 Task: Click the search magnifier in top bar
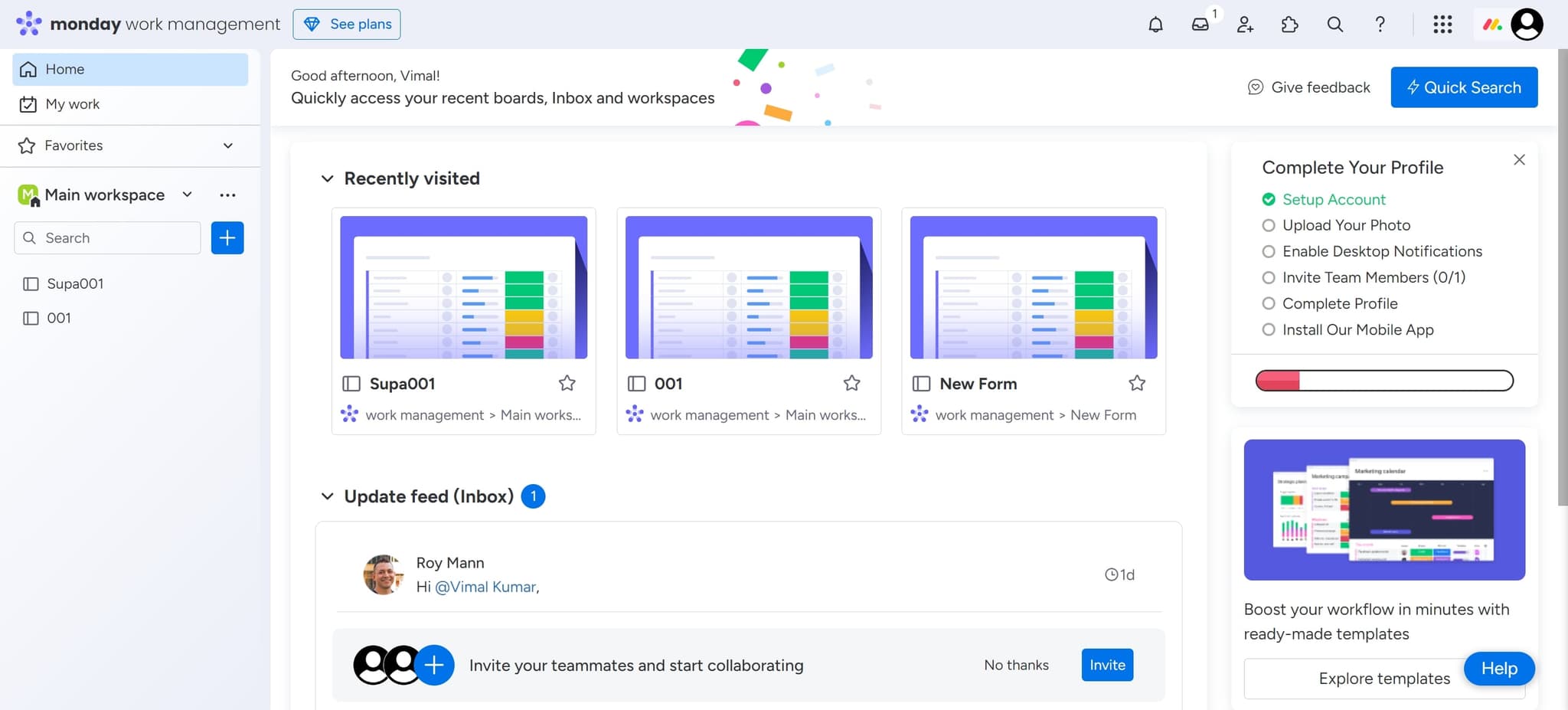pyautogui.click(x=1334, y=25)
